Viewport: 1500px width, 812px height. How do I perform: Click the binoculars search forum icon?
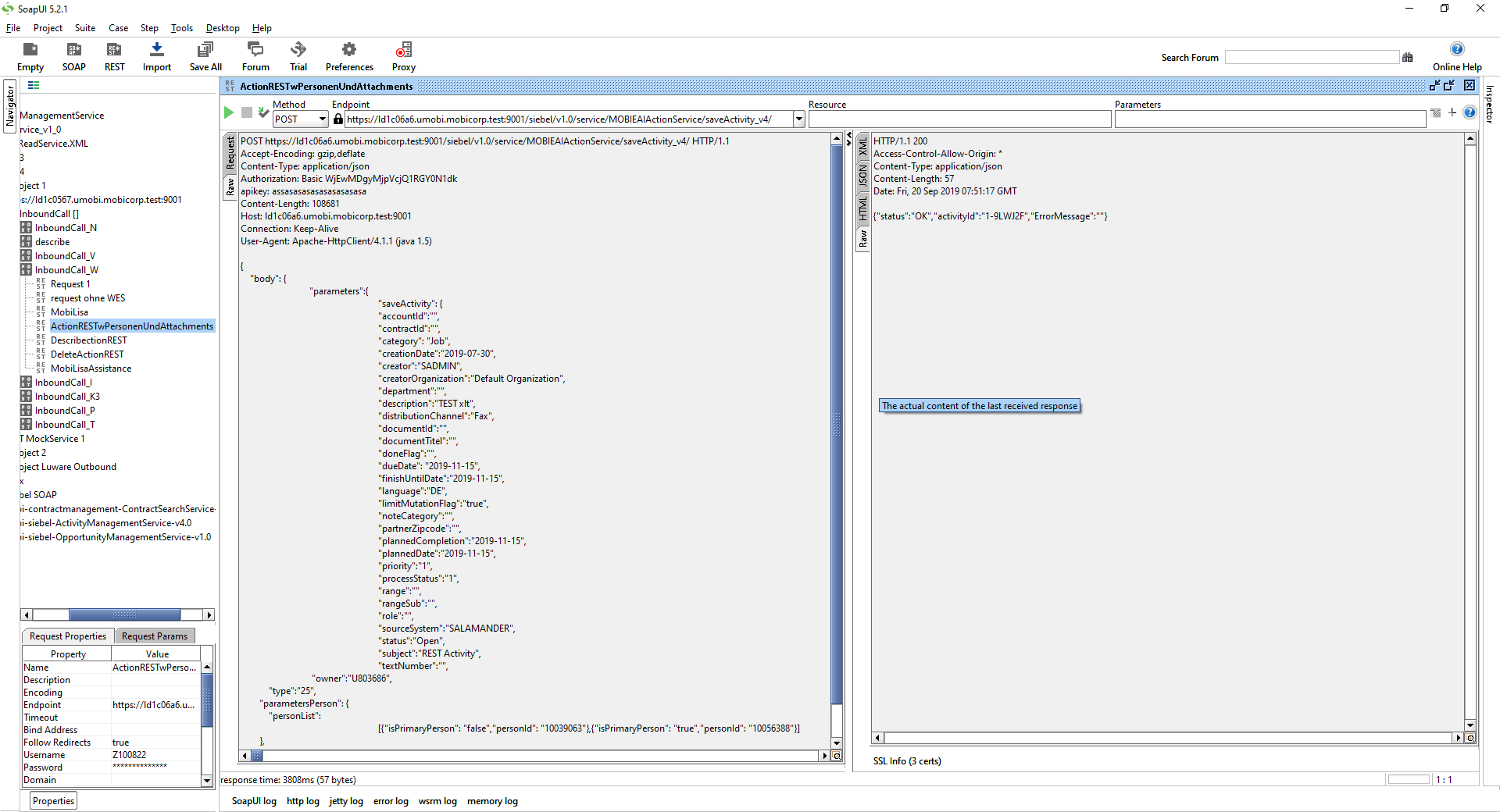pos(1408,57)
